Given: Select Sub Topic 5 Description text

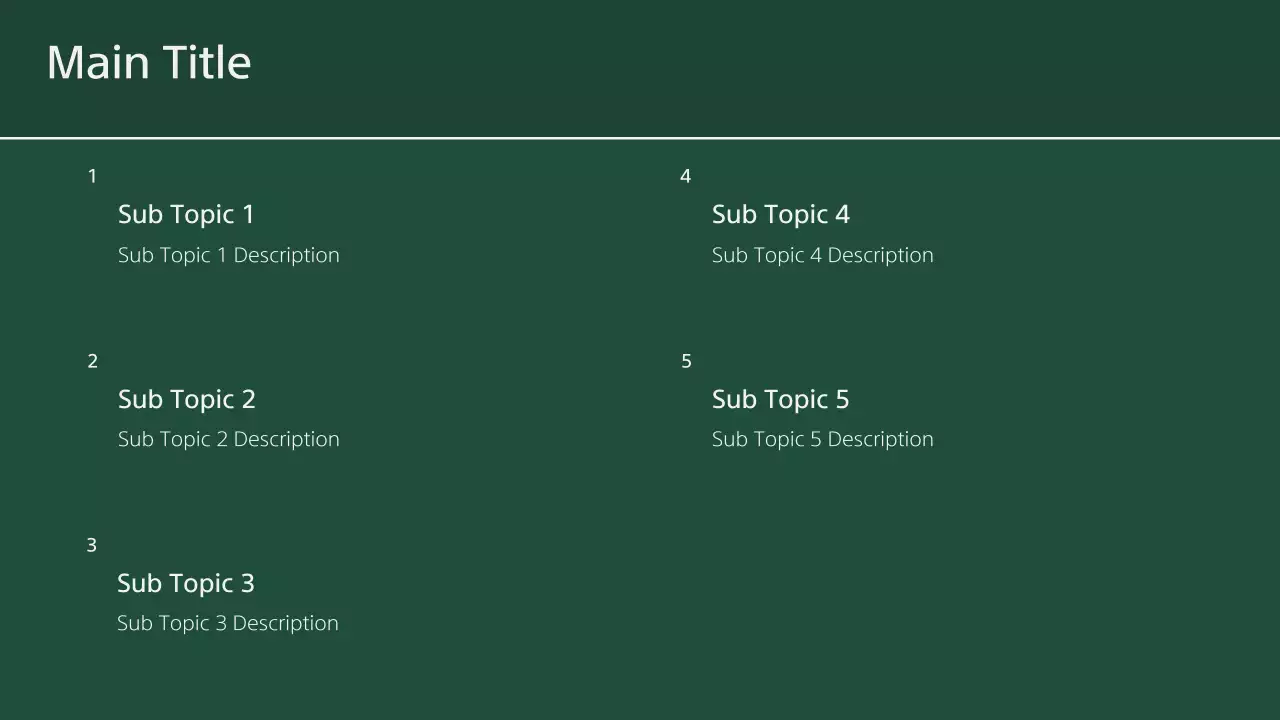Looking at the screenshot, I should 822,439.
